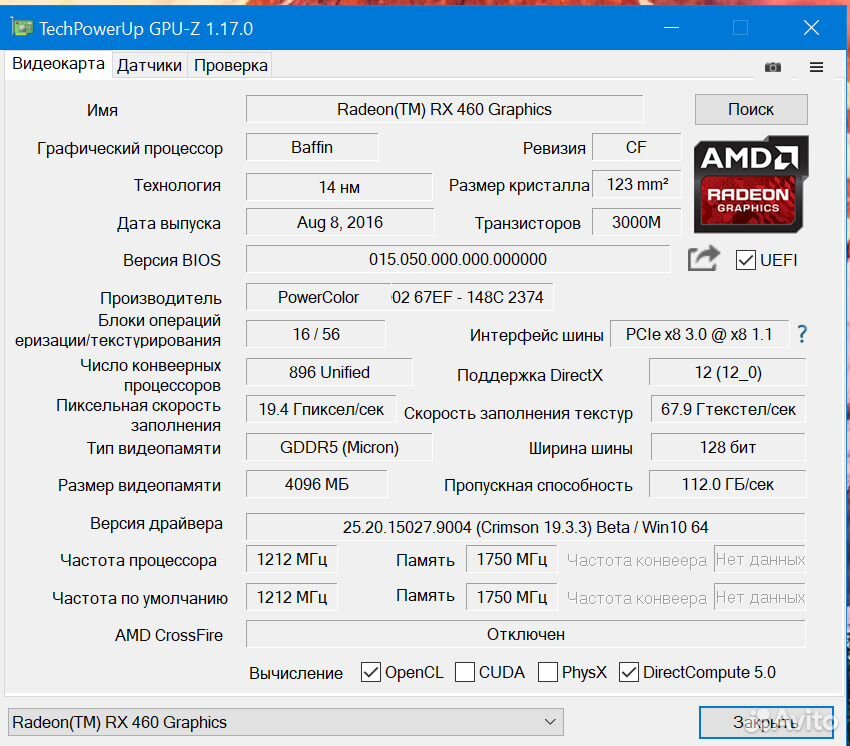The width and height of the screenshot is (850, 746).
Task: Click the default GPU clock 1212 МГц
Action: (x=292, y=597)
